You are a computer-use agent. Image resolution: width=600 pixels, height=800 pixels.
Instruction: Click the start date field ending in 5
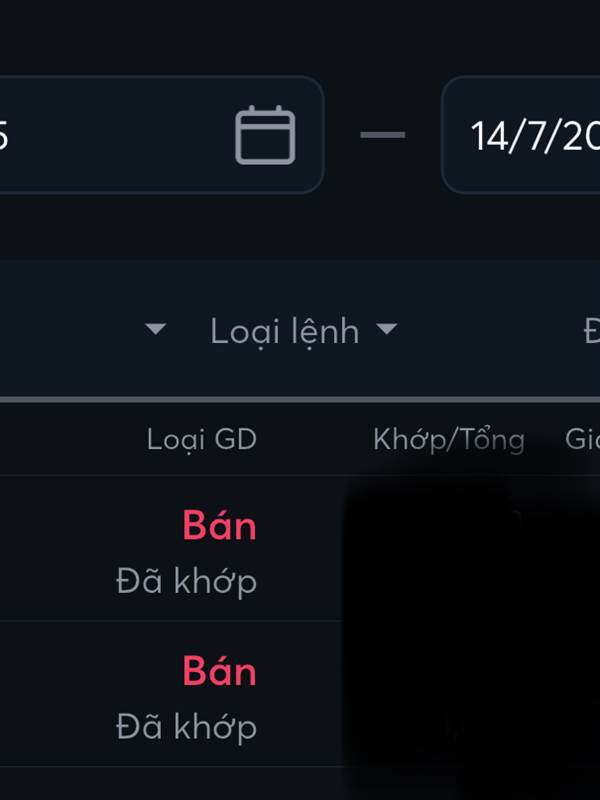click(x=161, y=135)
